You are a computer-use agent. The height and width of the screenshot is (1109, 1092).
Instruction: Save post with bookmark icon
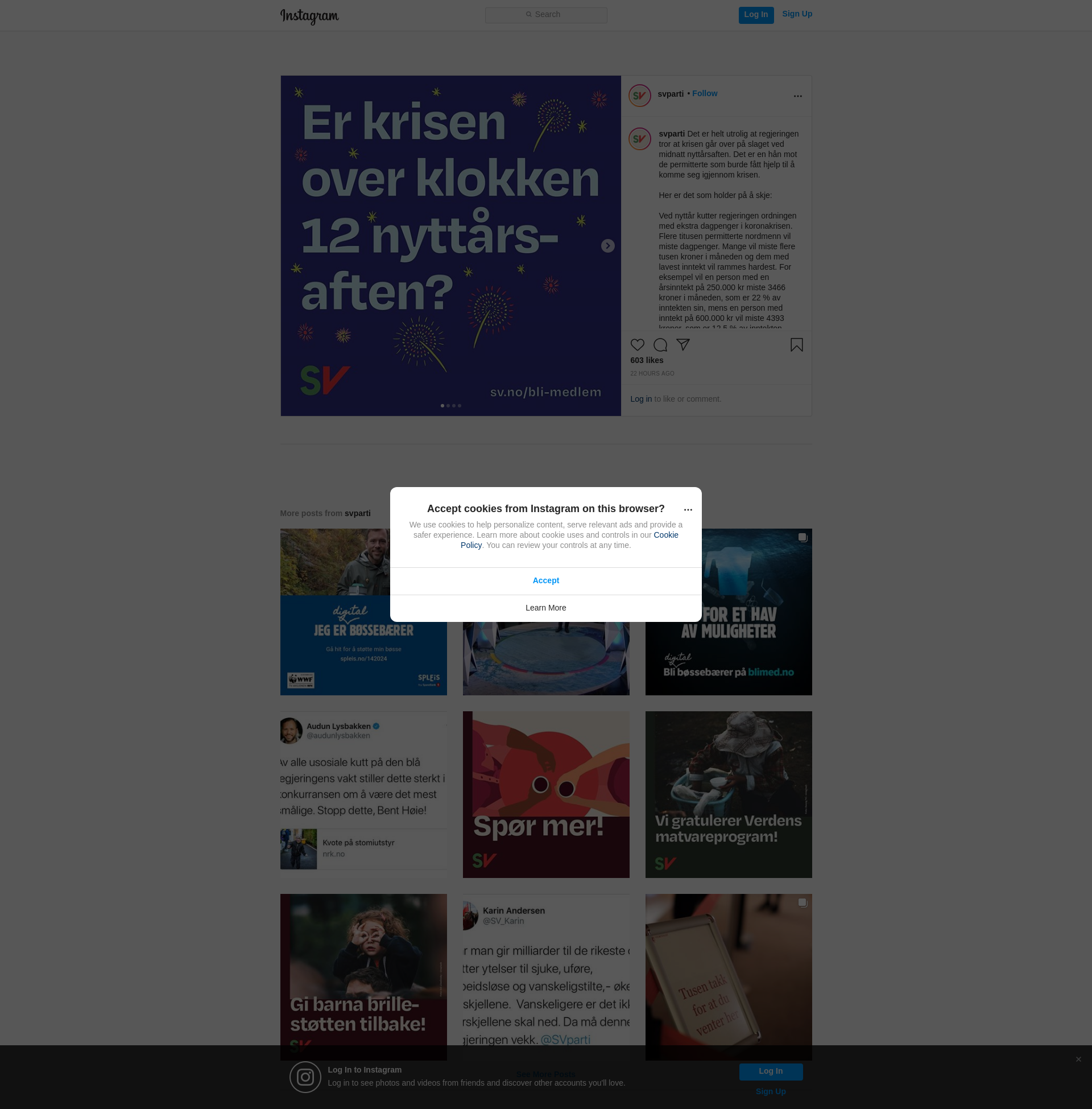(796, 345)
